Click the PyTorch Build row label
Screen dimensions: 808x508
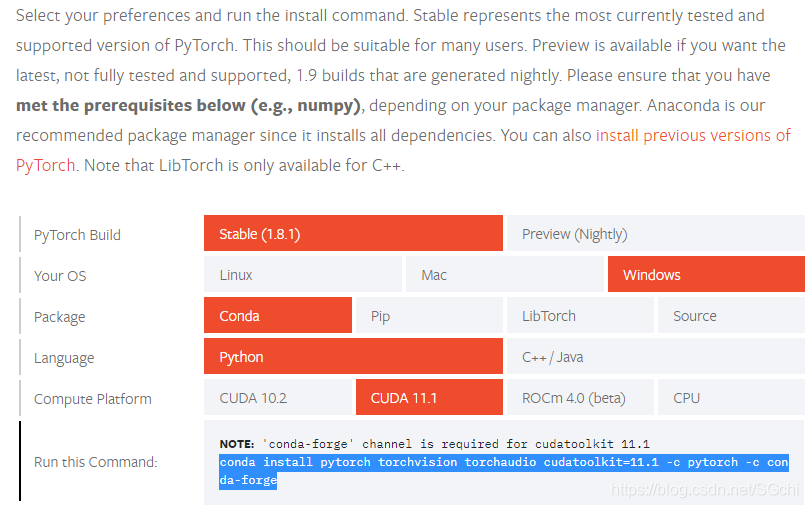click(77, 235)
